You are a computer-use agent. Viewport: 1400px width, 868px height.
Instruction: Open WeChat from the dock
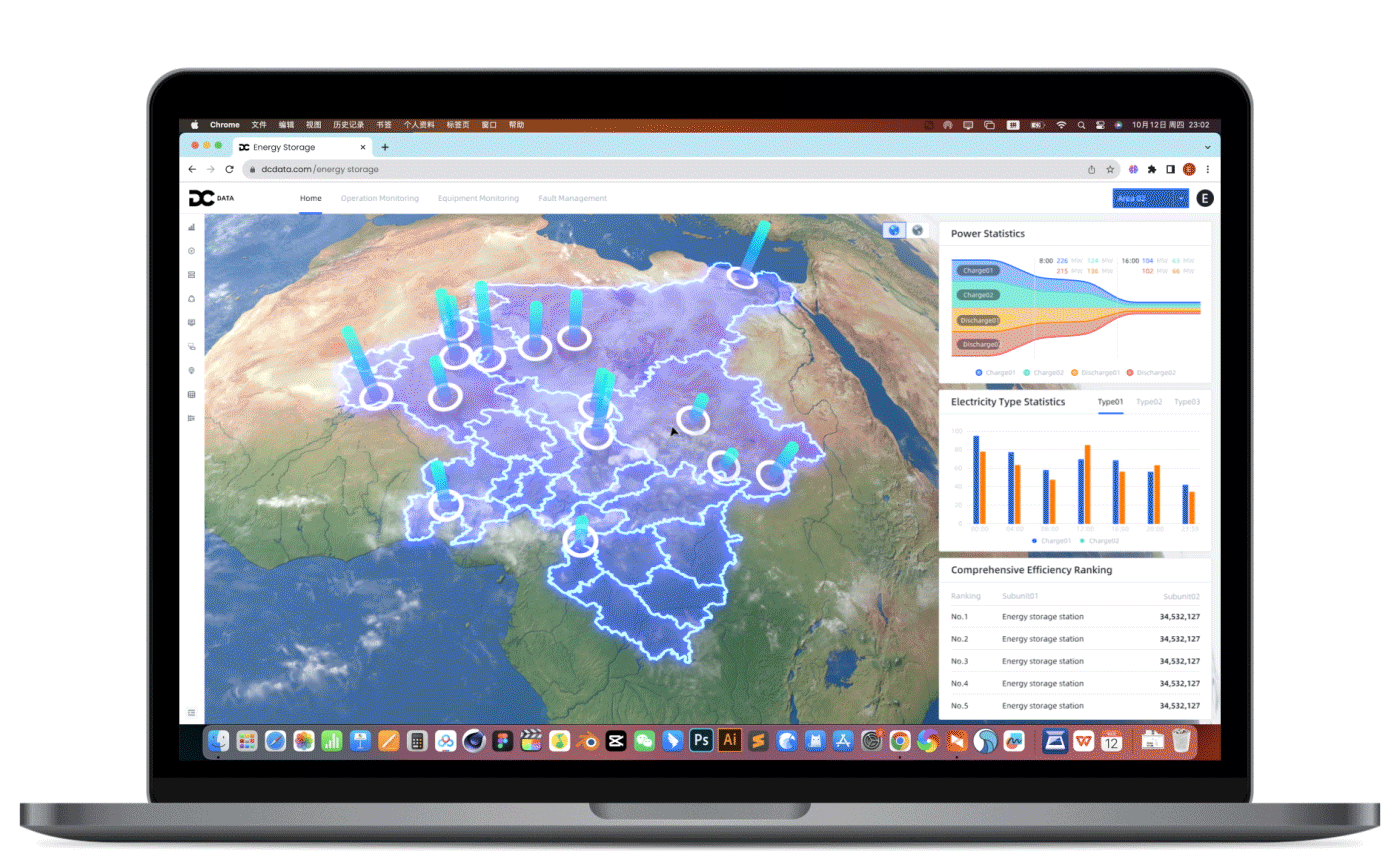[x=645, y=741]
